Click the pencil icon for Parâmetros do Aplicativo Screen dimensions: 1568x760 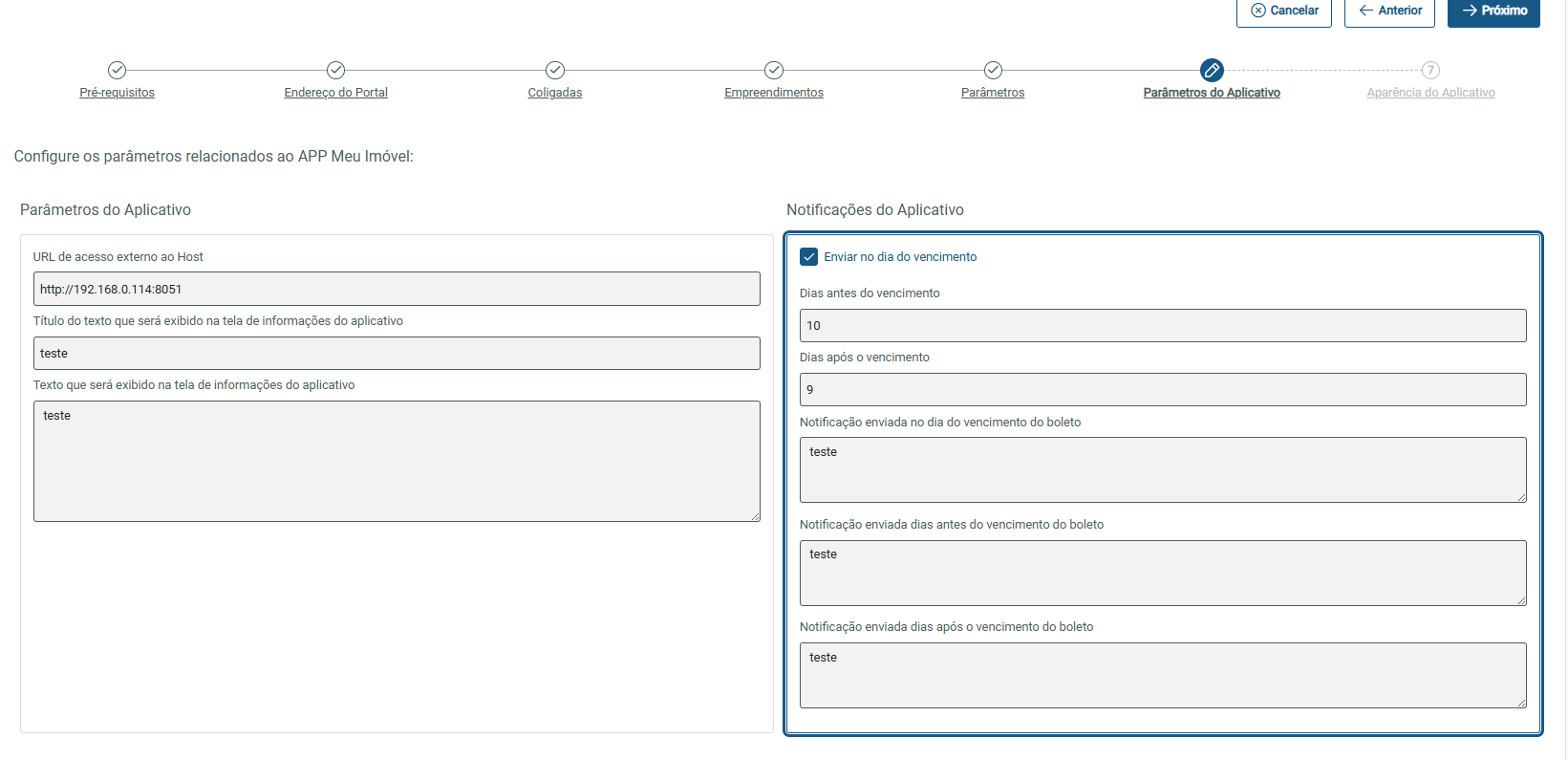pos(1212,70)
